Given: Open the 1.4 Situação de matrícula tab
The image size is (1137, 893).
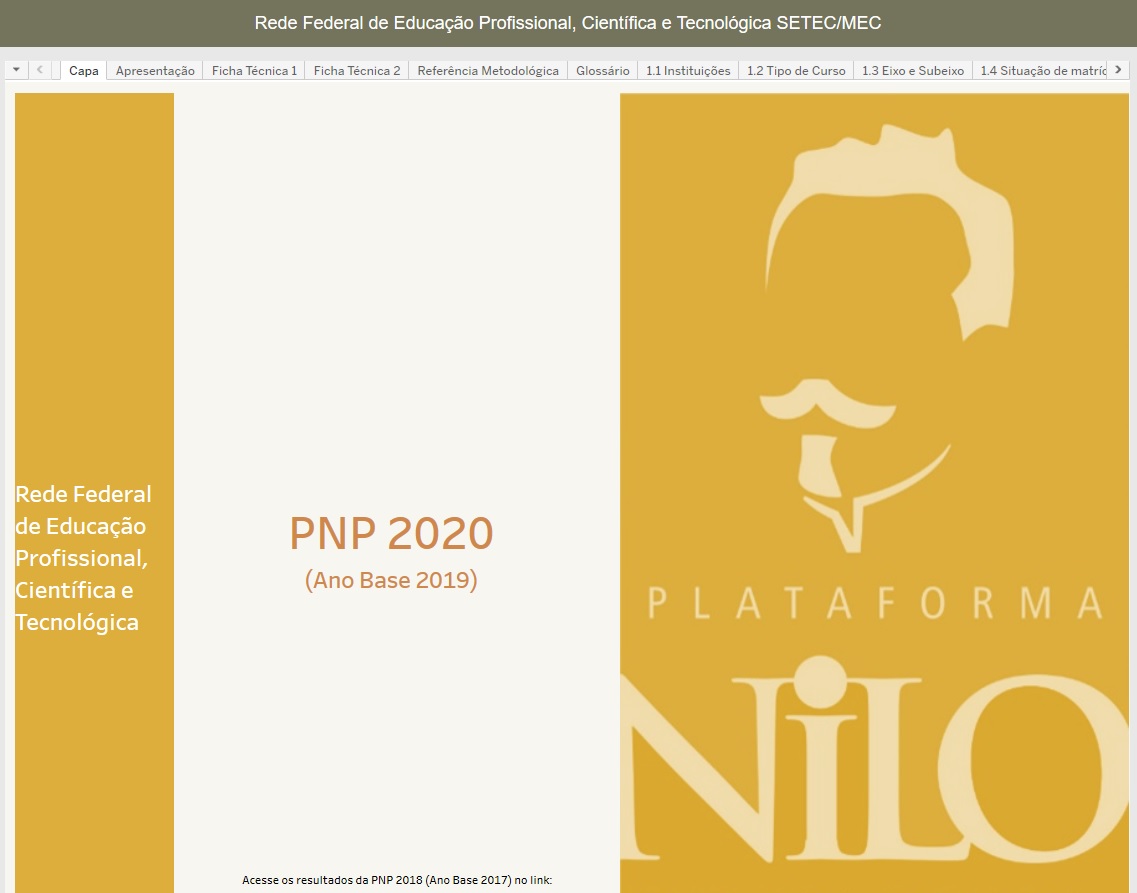Looking at the screenshot, I should click(1040, 70).
